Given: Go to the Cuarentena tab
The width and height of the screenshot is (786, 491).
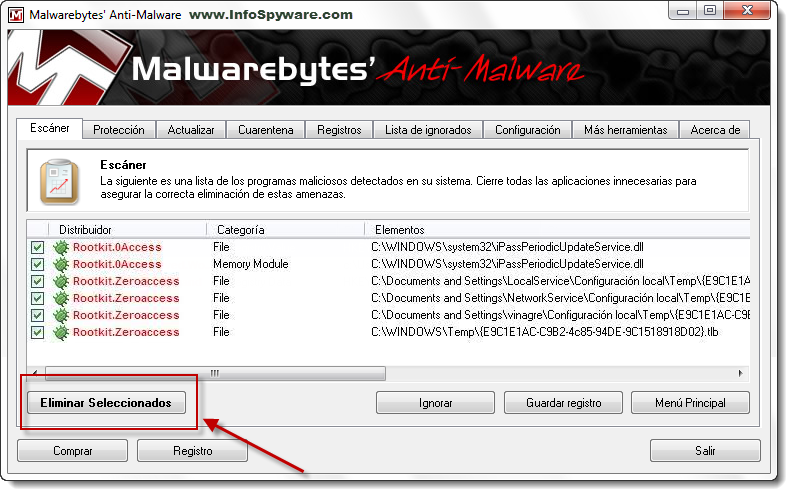Looking at the screenshot, I should point(266,130).
